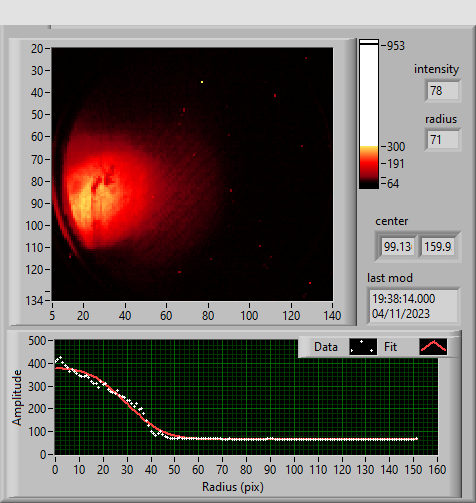
Task: Click the center X field showing 99.13
Action: pos(397,247)
